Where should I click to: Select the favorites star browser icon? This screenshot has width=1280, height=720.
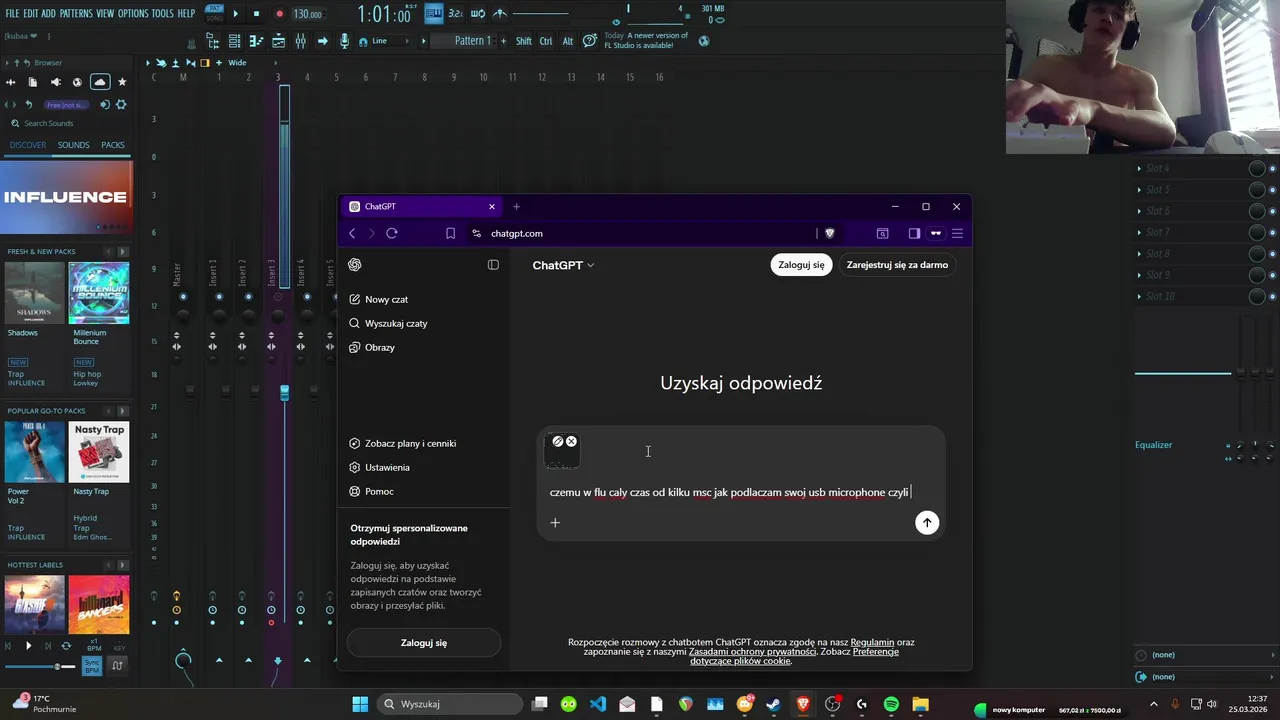click(122, 82)
